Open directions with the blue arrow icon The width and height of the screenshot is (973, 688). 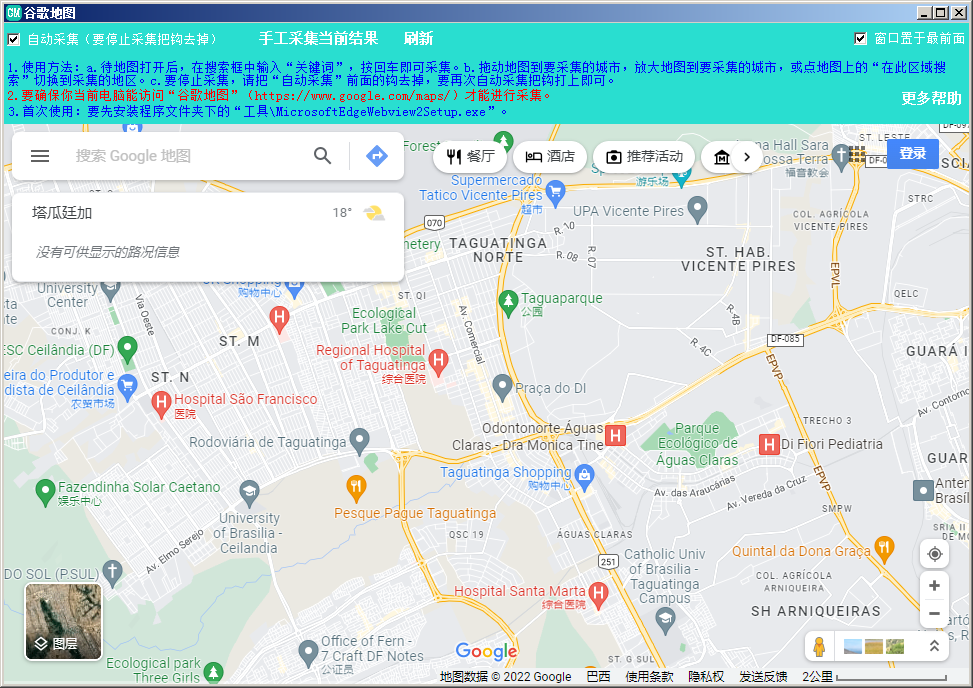coord(376,156)
